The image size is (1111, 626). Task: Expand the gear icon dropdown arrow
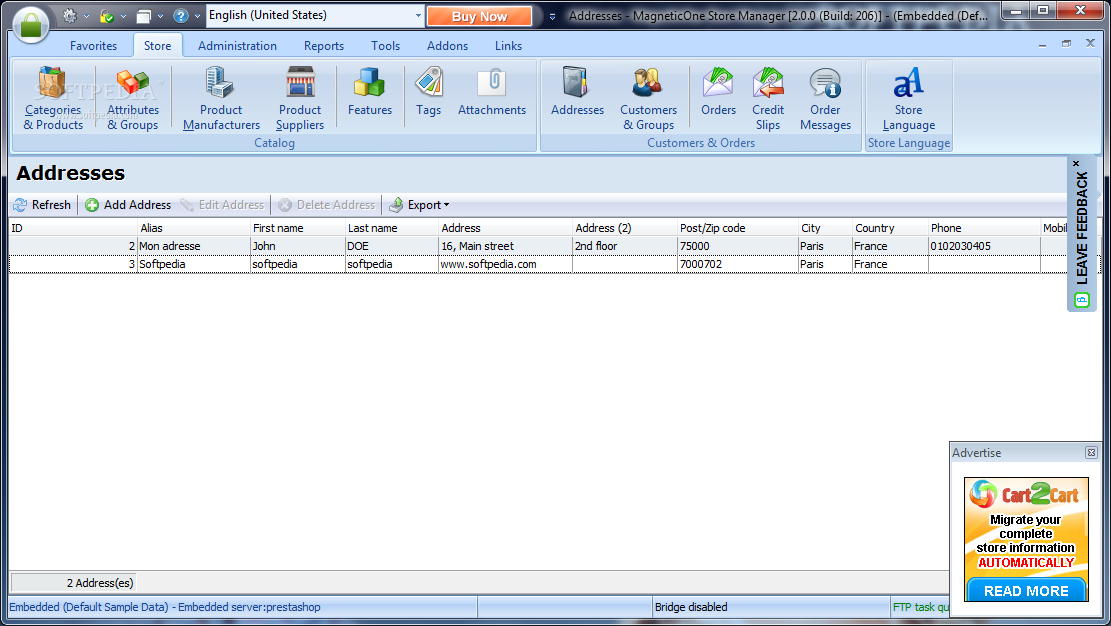pos(86,16)
